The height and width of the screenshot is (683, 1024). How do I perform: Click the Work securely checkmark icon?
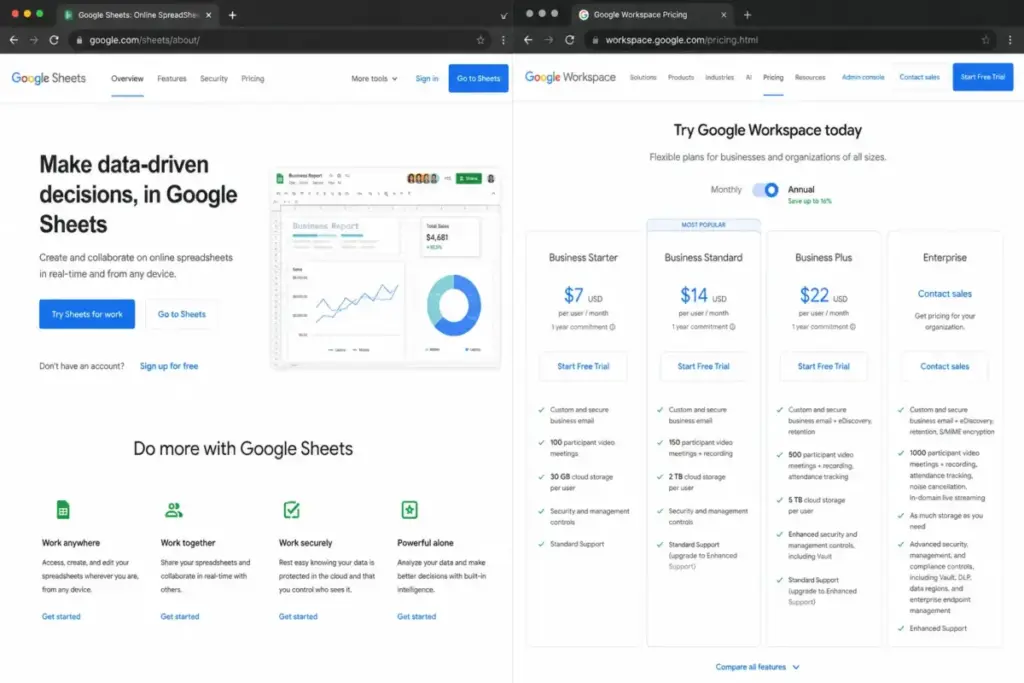coord(292,510)
